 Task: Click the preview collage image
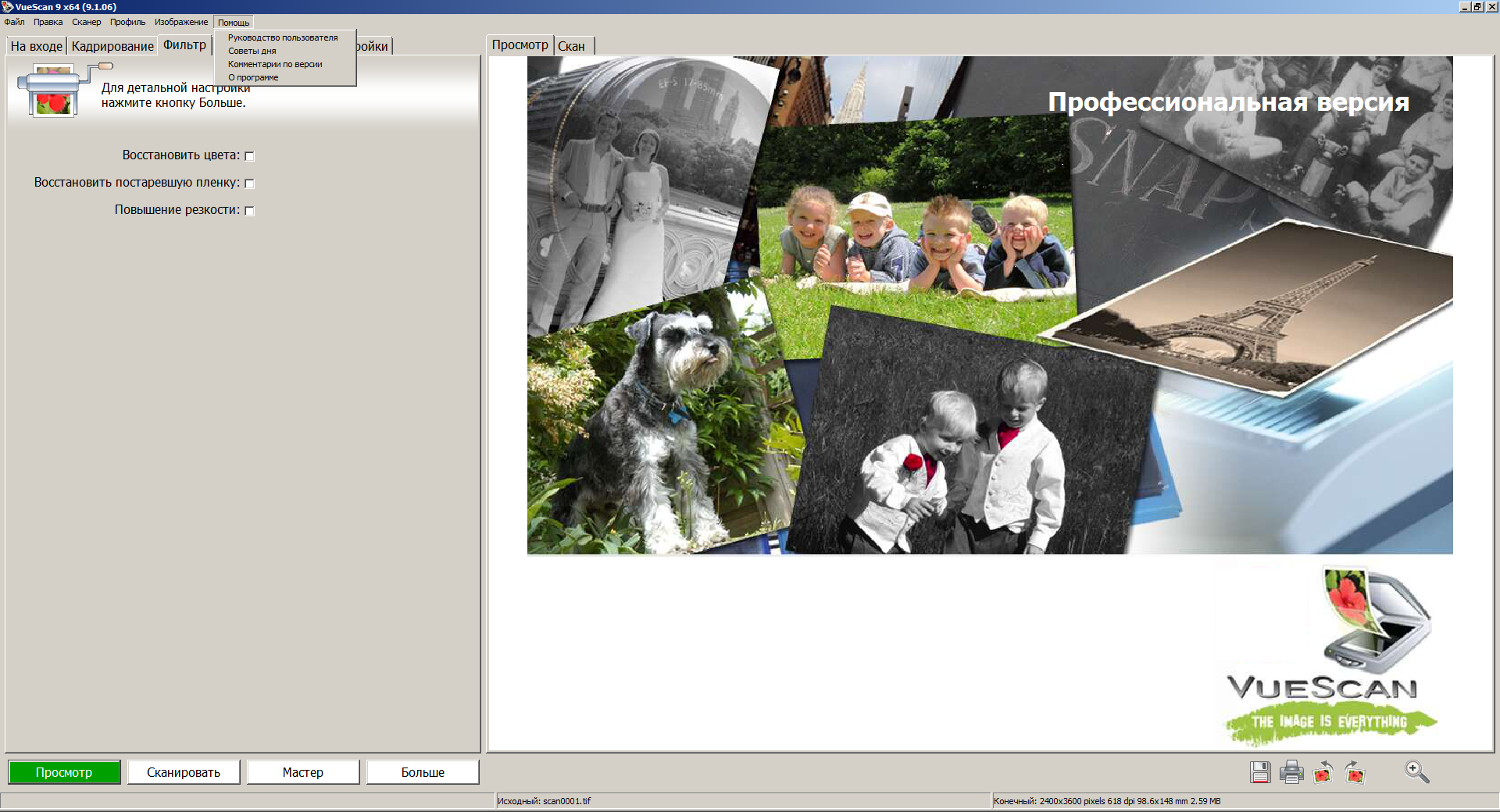989,304
